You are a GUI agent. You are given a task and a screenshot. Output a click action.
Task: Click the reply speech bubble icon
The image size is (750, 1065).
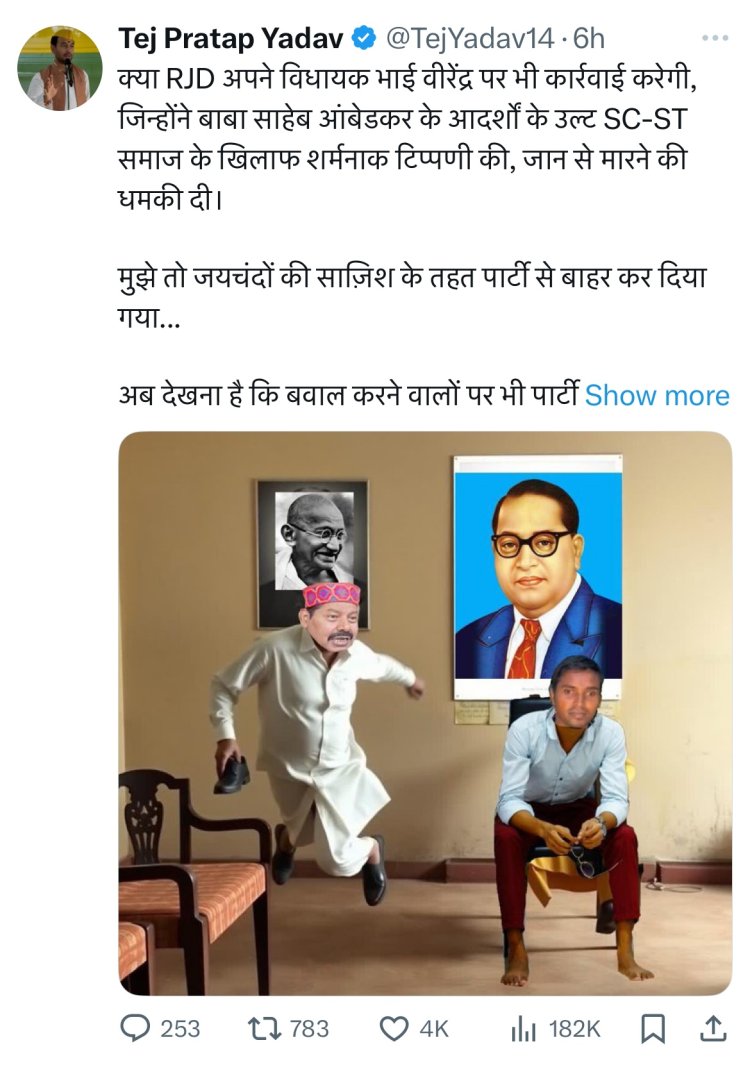click(x=135, y=1028)
